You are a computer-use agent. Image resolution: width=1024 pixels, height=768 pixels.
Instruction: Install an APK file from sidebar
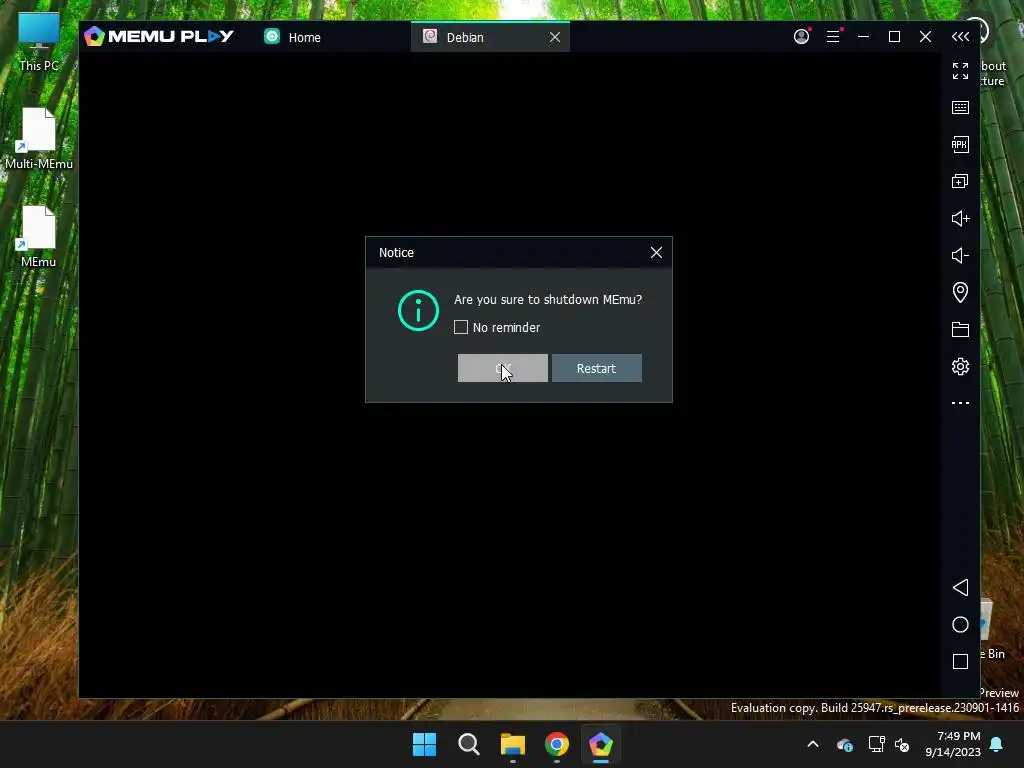(x=960, y=144)
